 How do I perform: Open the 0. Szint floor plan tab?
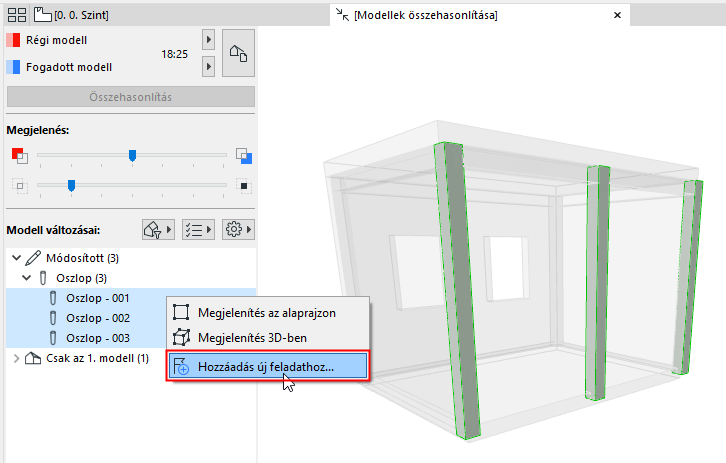tap(72, 15)
